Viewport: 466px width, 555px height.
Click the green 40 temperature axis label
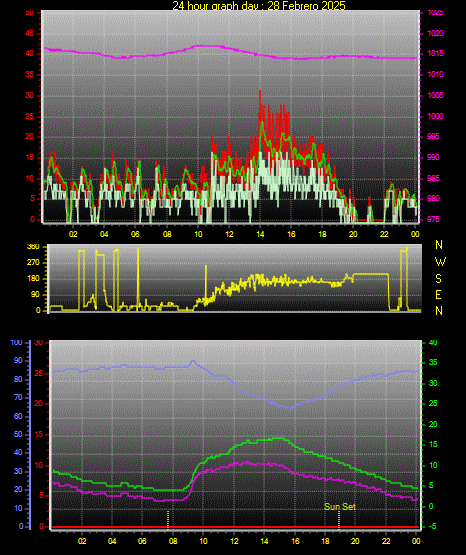pyautogui.click(x=433, y=342)
